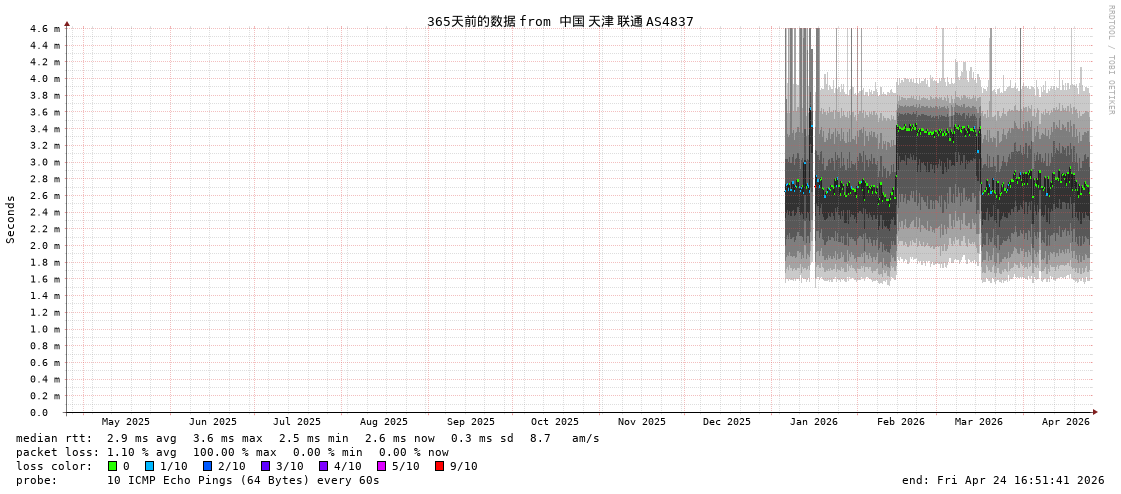The height and width of the screenshot is (494, 1121).
Task: Click the Seconds y-axis title
Action: 11,219
